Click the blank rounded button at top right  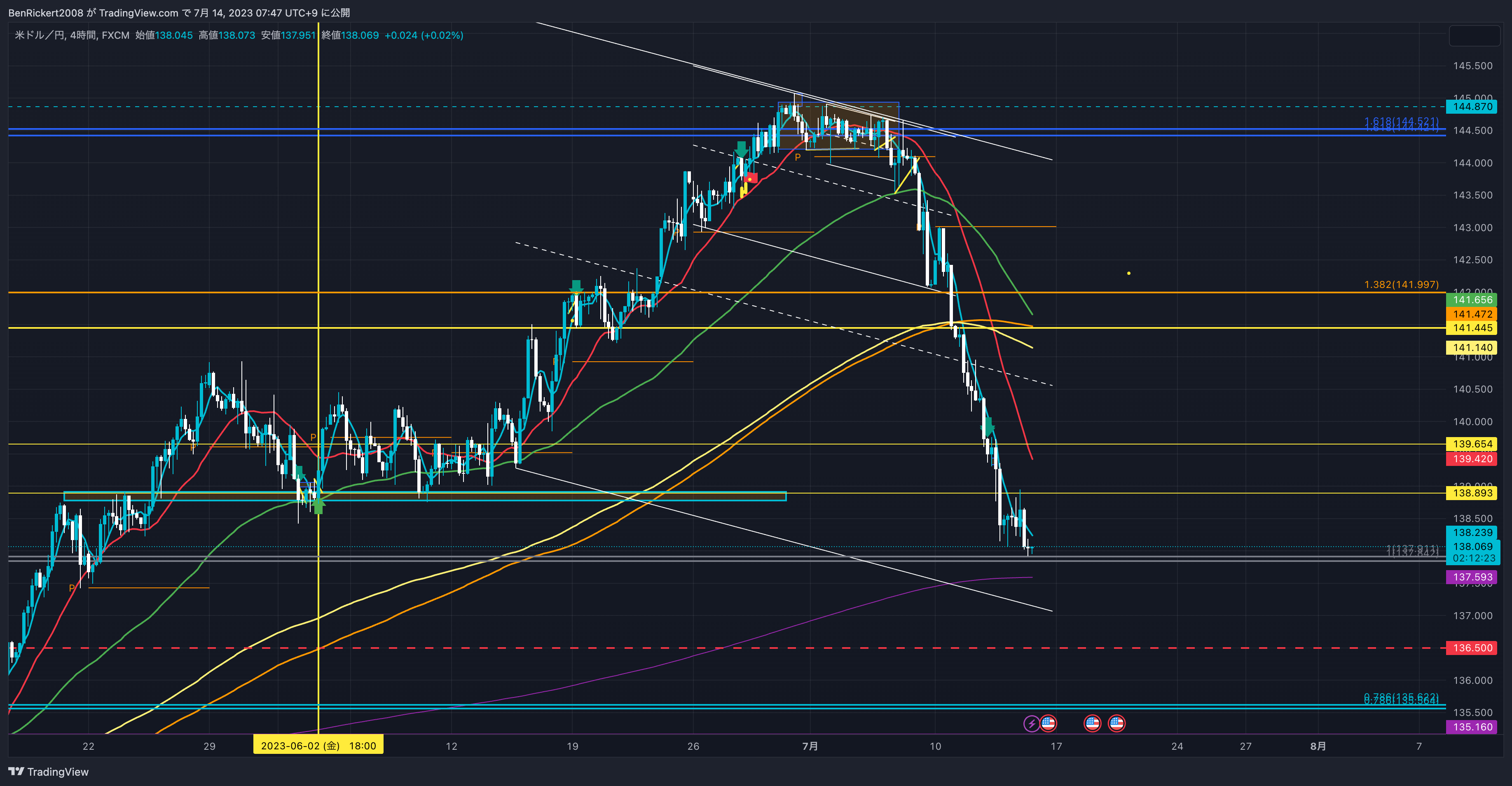1474,36
